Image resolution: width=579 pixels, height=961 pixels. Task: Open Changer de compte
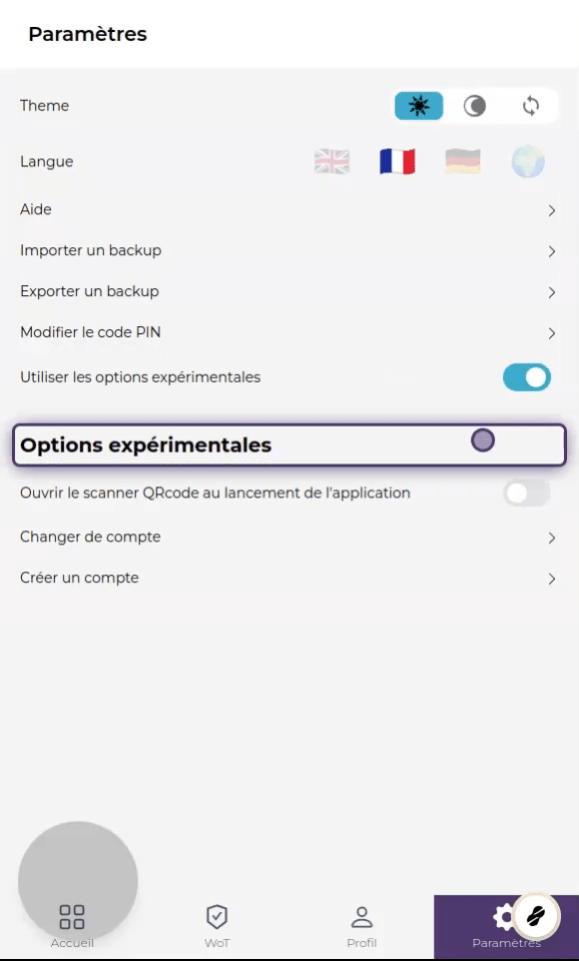[x=289, y=537]
